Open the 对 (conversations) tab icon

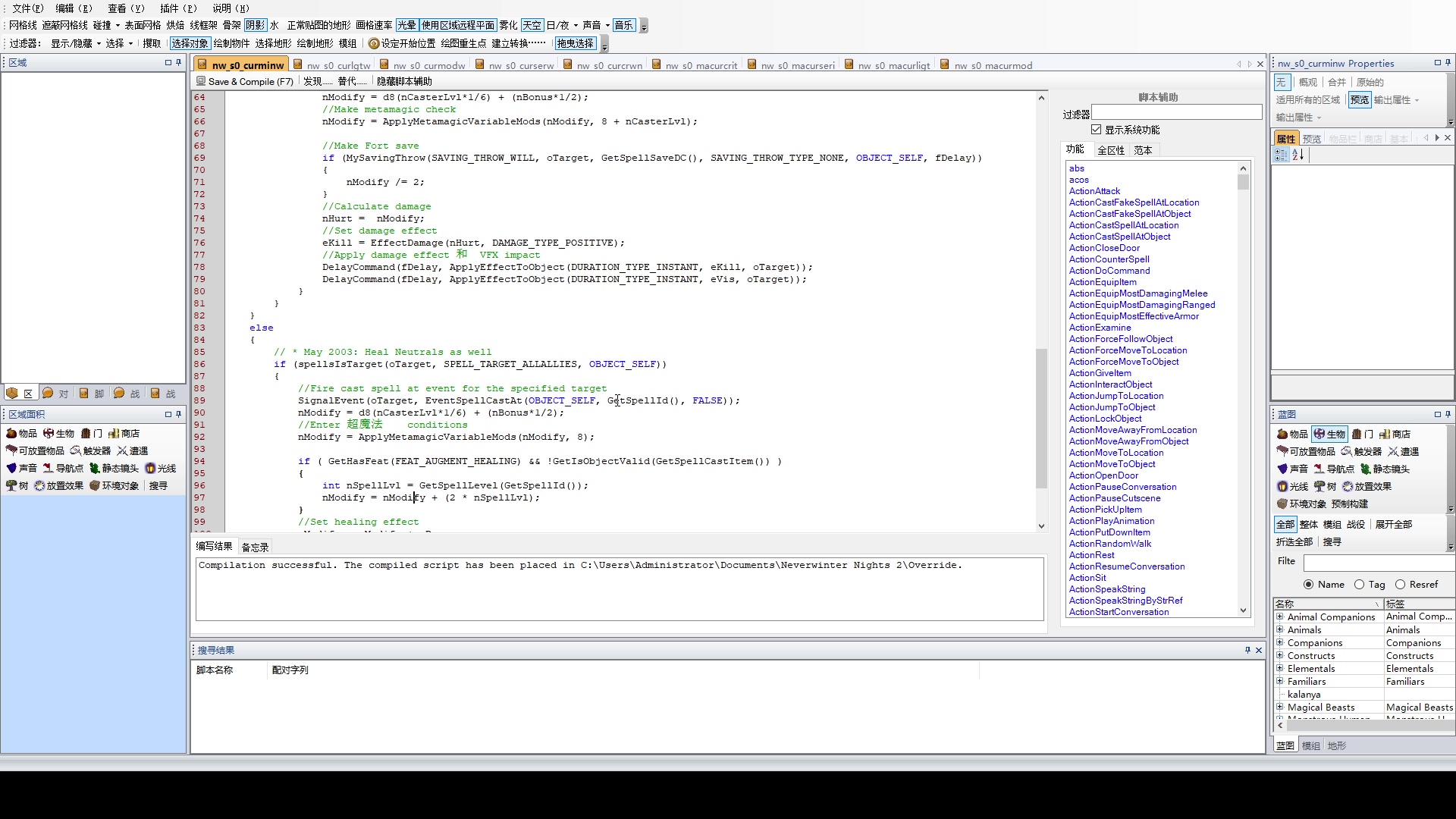tap(55, 393)
